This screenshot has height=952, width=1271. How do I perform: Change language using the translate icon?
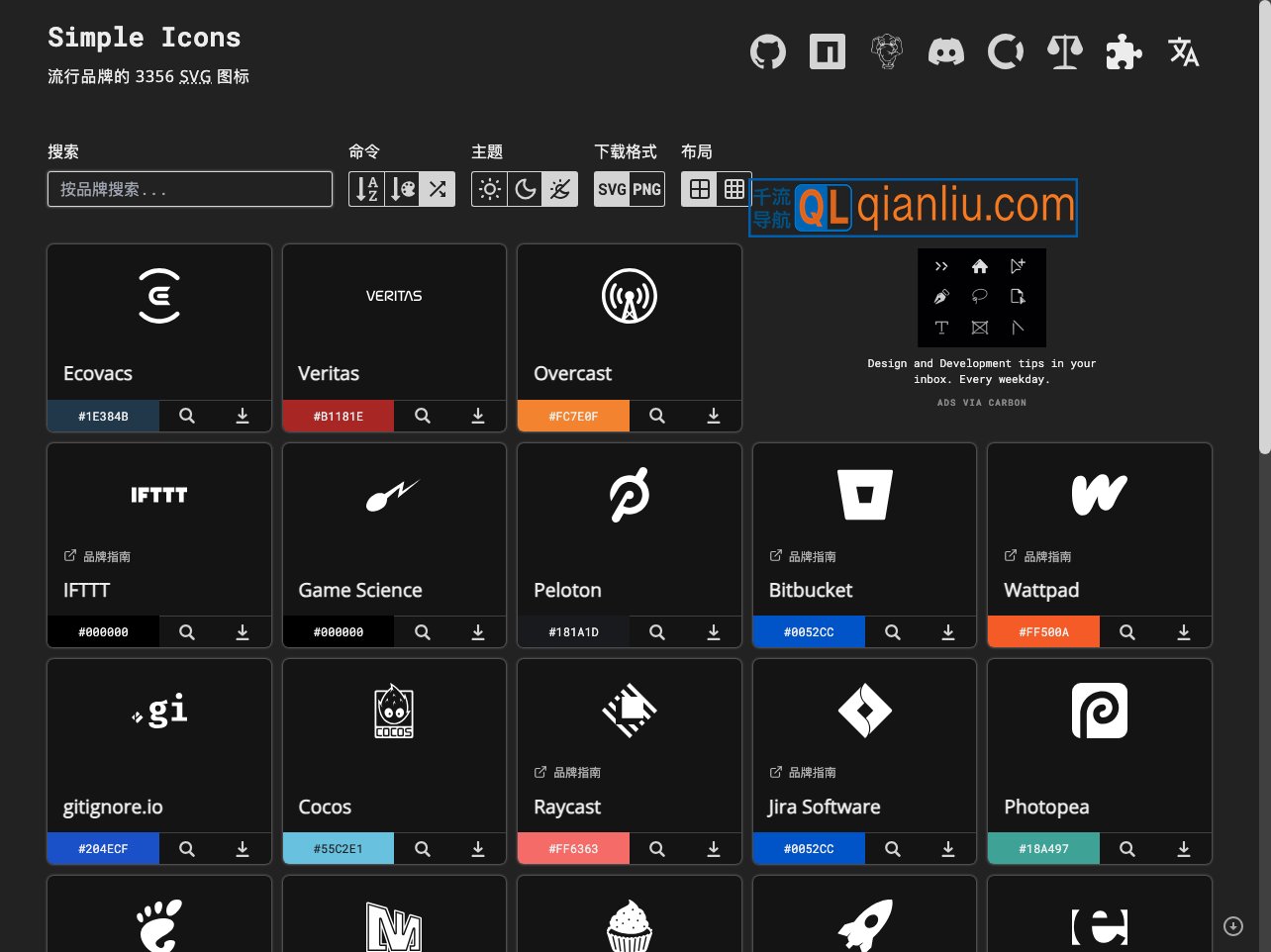(x=1183, y=51)
